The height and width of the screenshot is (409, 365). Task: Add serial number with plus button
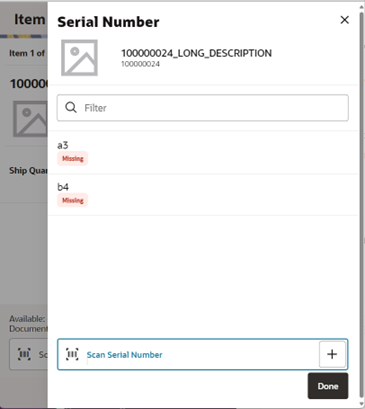coord(332,354)
